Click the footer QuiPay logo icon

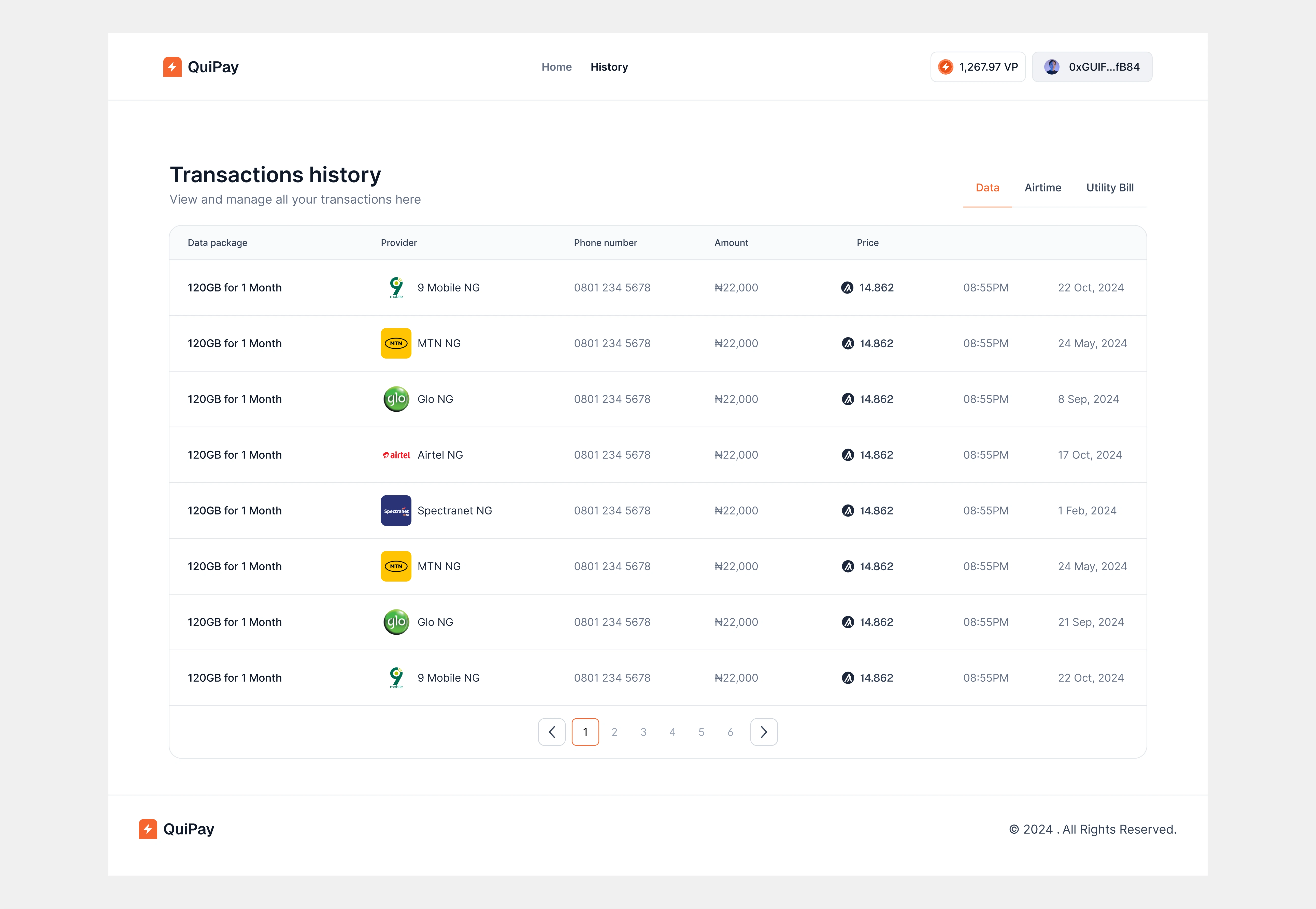point(148,829)
